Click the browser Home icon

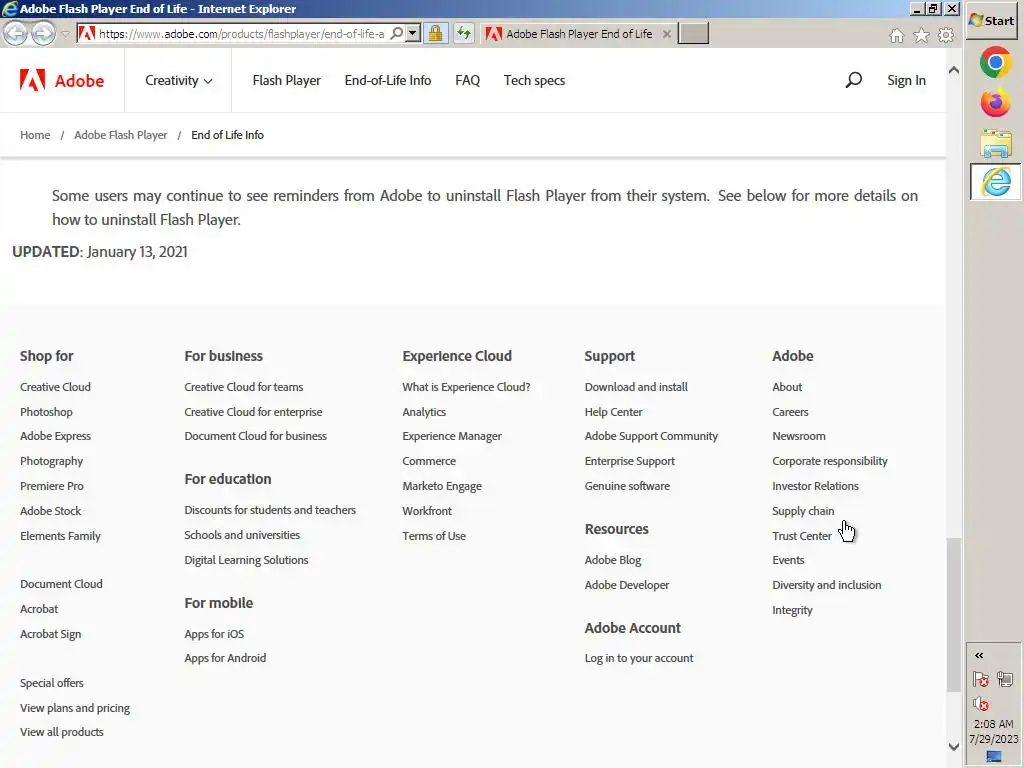[897, 35]
